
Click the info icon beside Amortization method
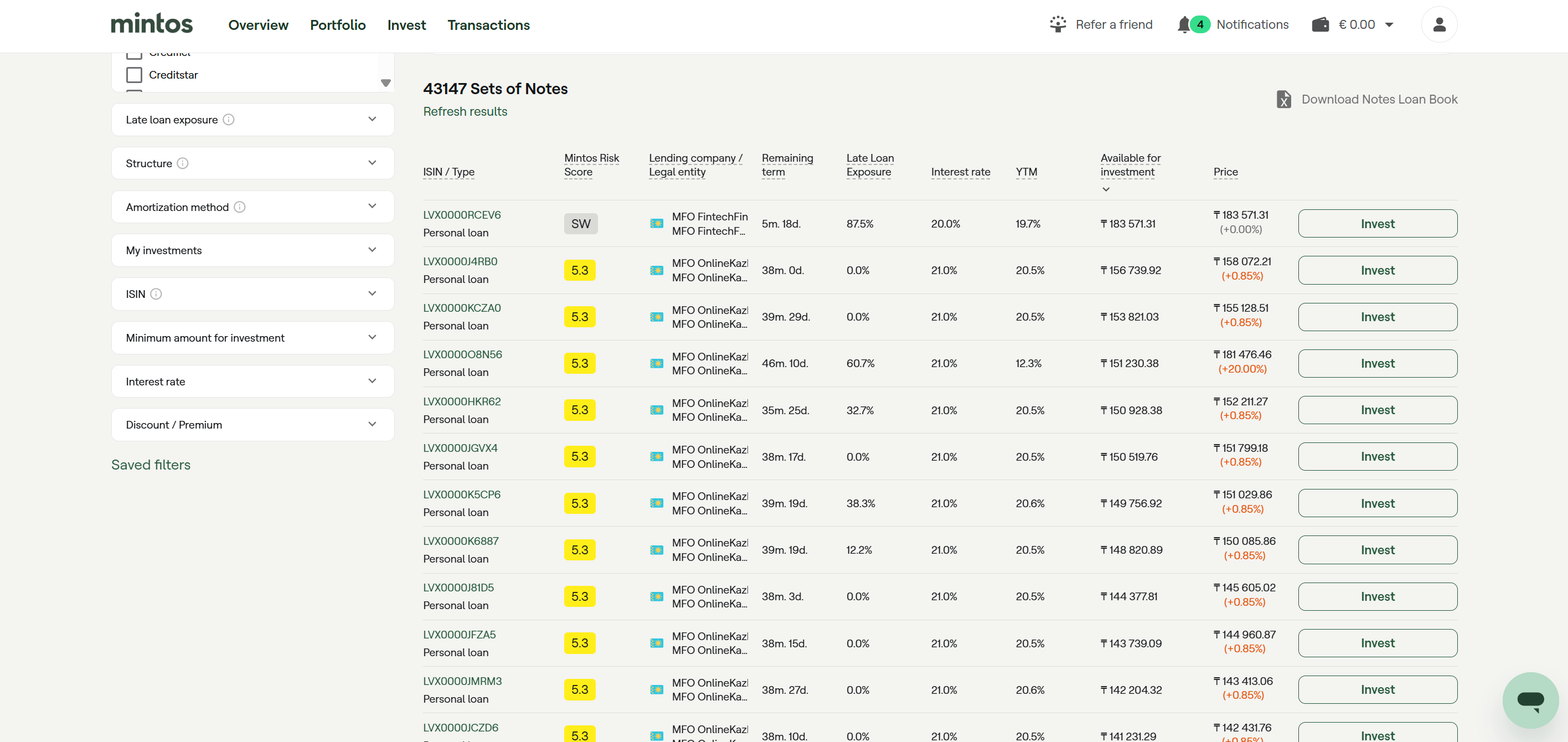click(240, 207)
